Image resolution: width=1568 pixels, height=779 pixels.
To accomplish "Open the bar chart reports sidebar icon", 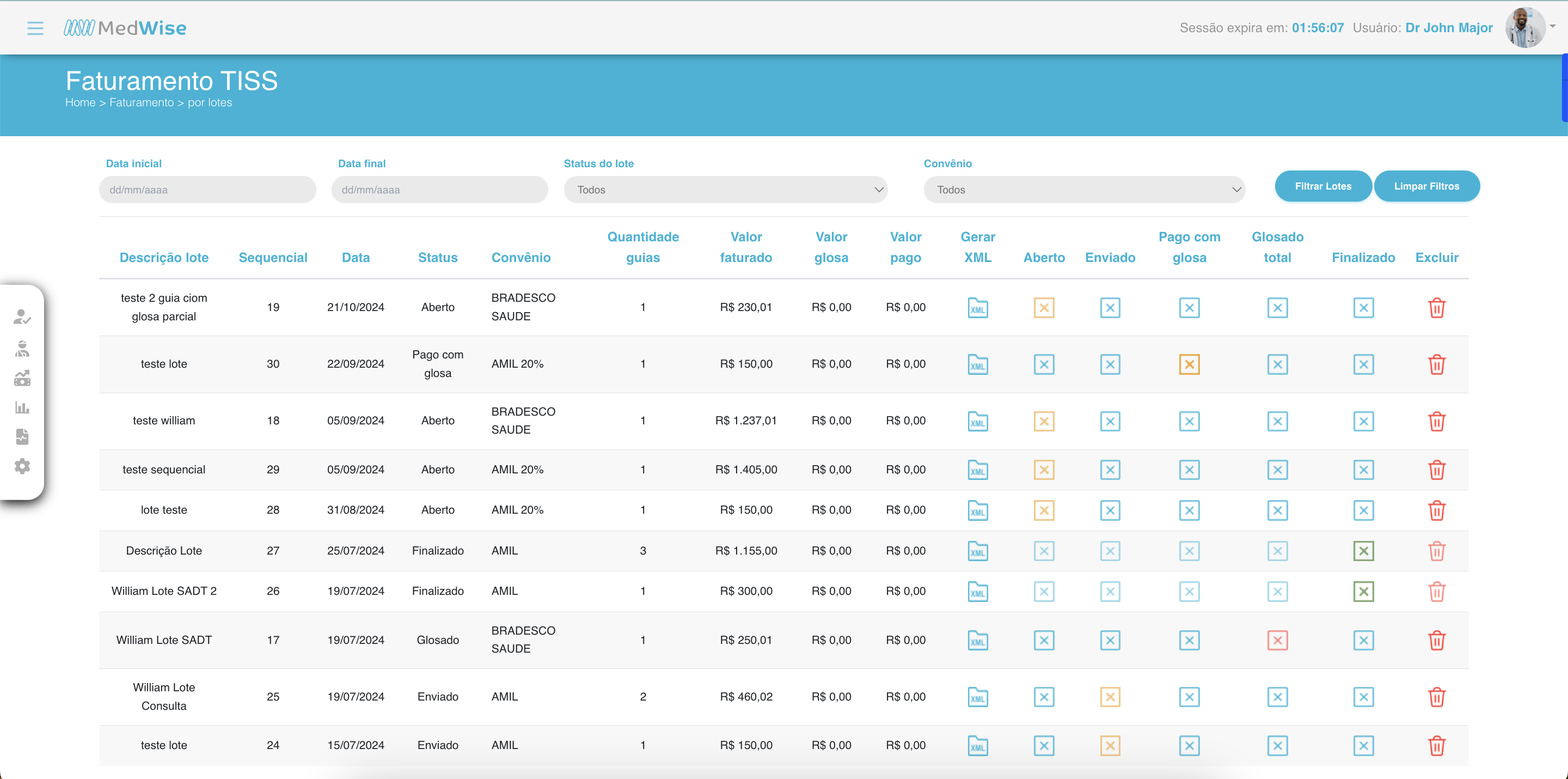I will [x=22, y=407].
